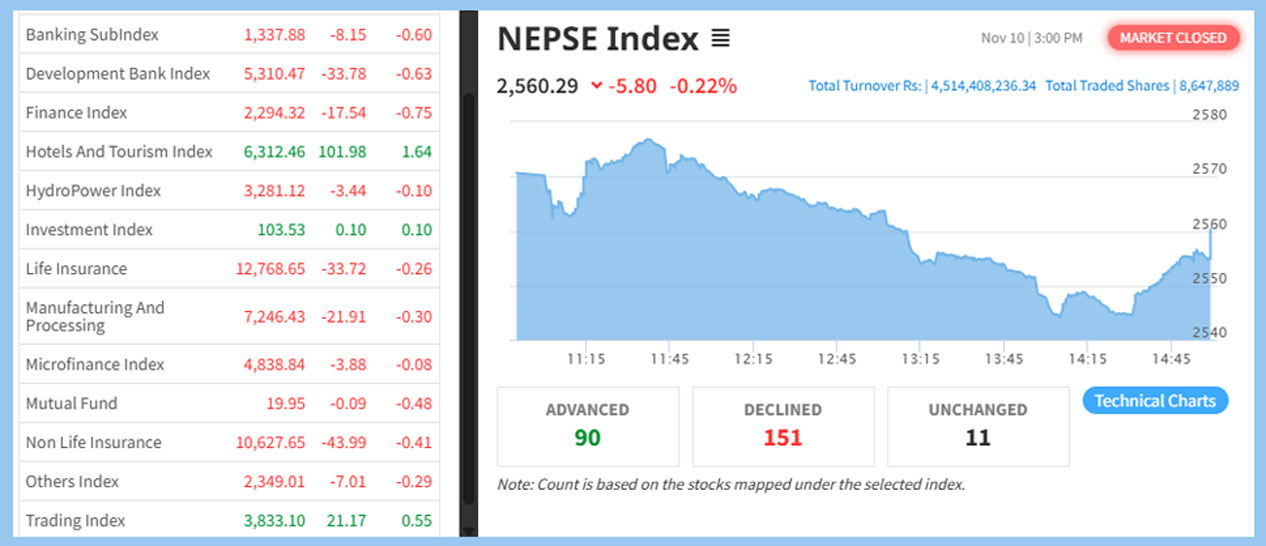
Task: Click the Market Closed status badge
Action: coord(1173,38)
